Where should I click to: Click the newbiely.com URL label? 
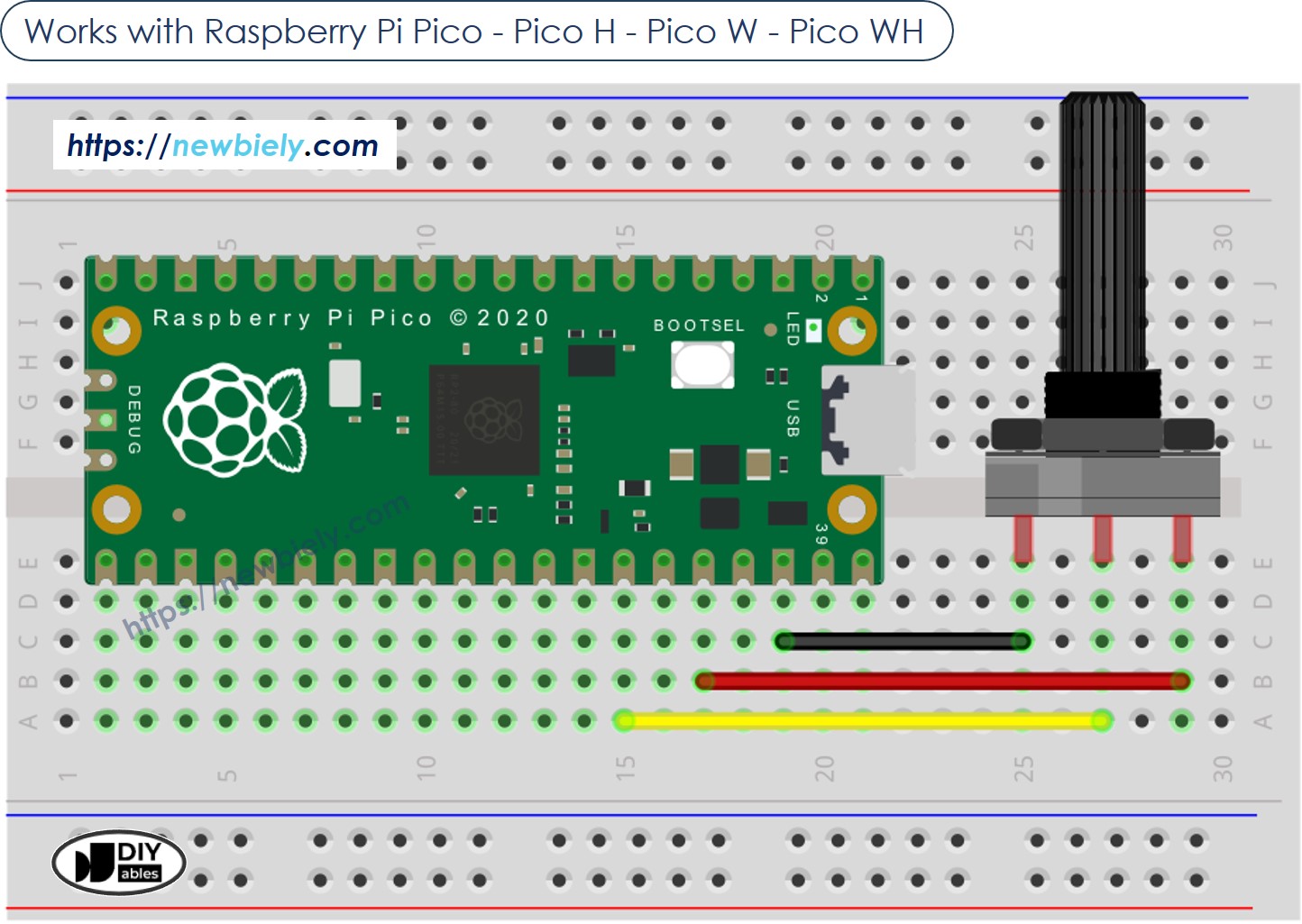coord(224,145)
